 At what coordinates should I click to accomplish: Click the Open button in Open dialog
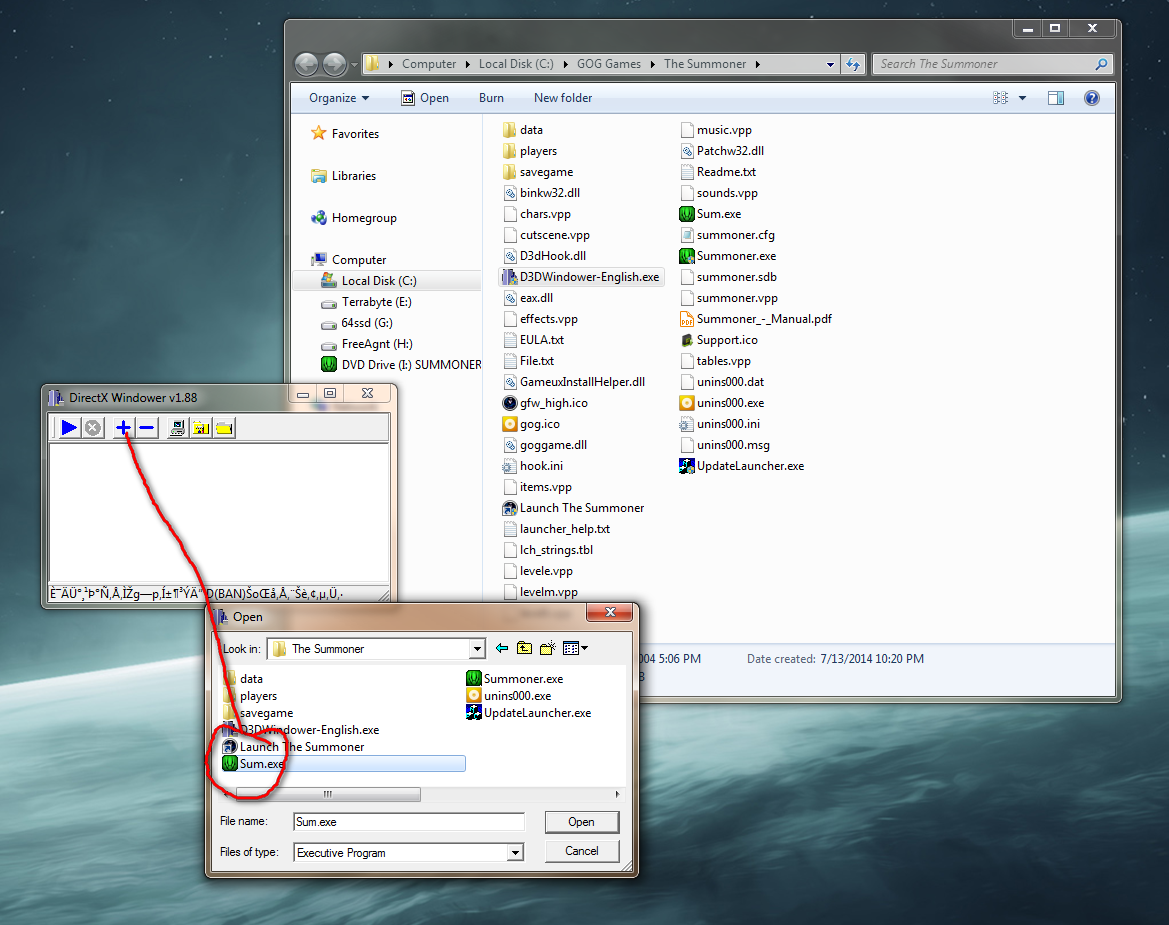pos(582,822)
